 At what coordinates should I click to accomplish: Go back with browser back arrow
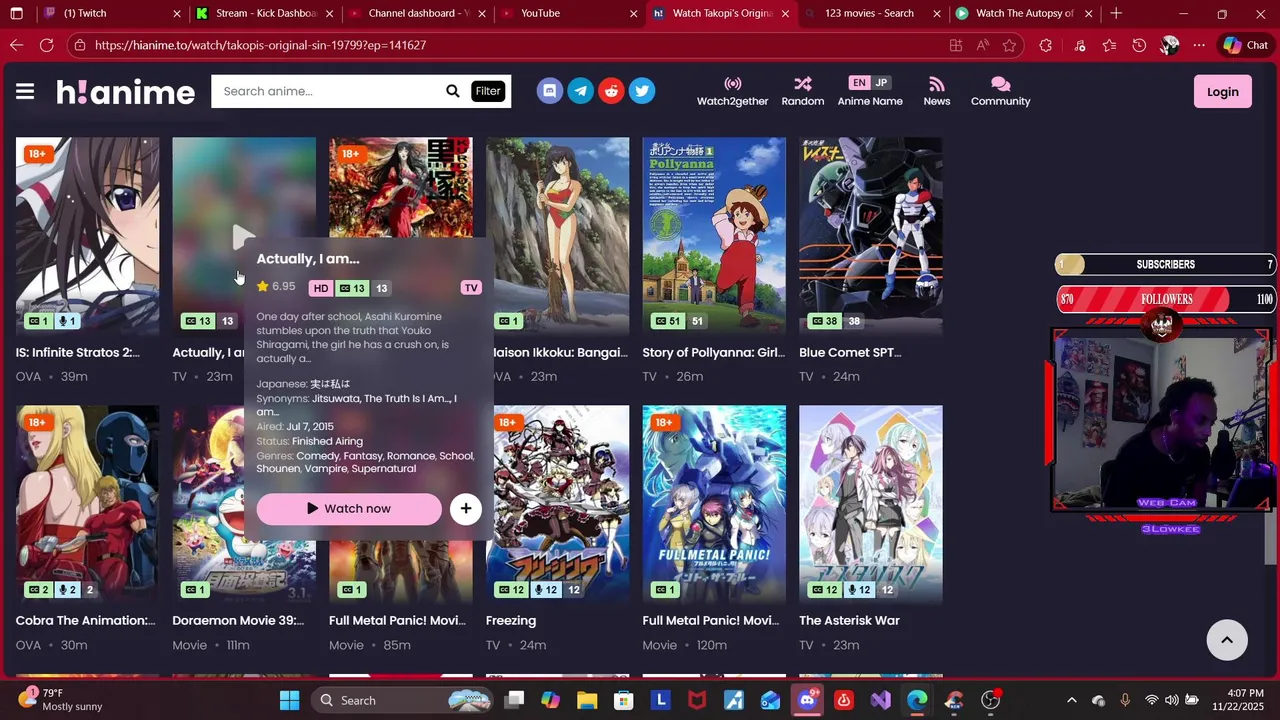[x=16, y=45]
